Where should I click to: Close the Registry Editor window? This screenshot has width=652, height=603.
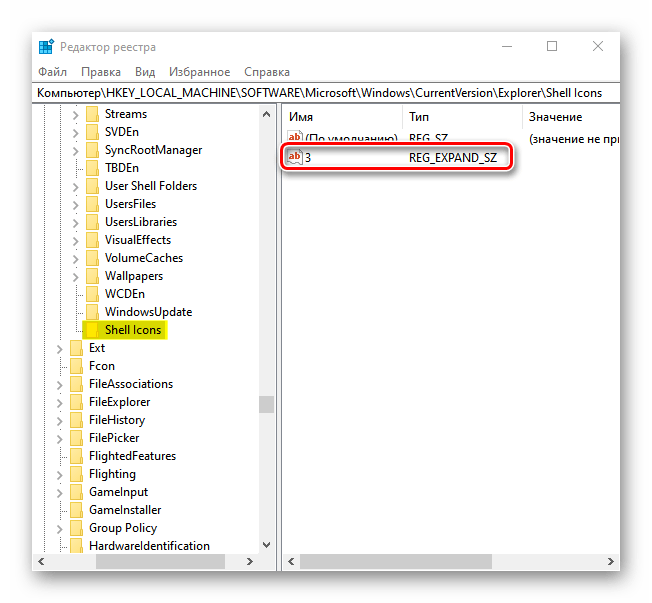[x=598, y=46]
